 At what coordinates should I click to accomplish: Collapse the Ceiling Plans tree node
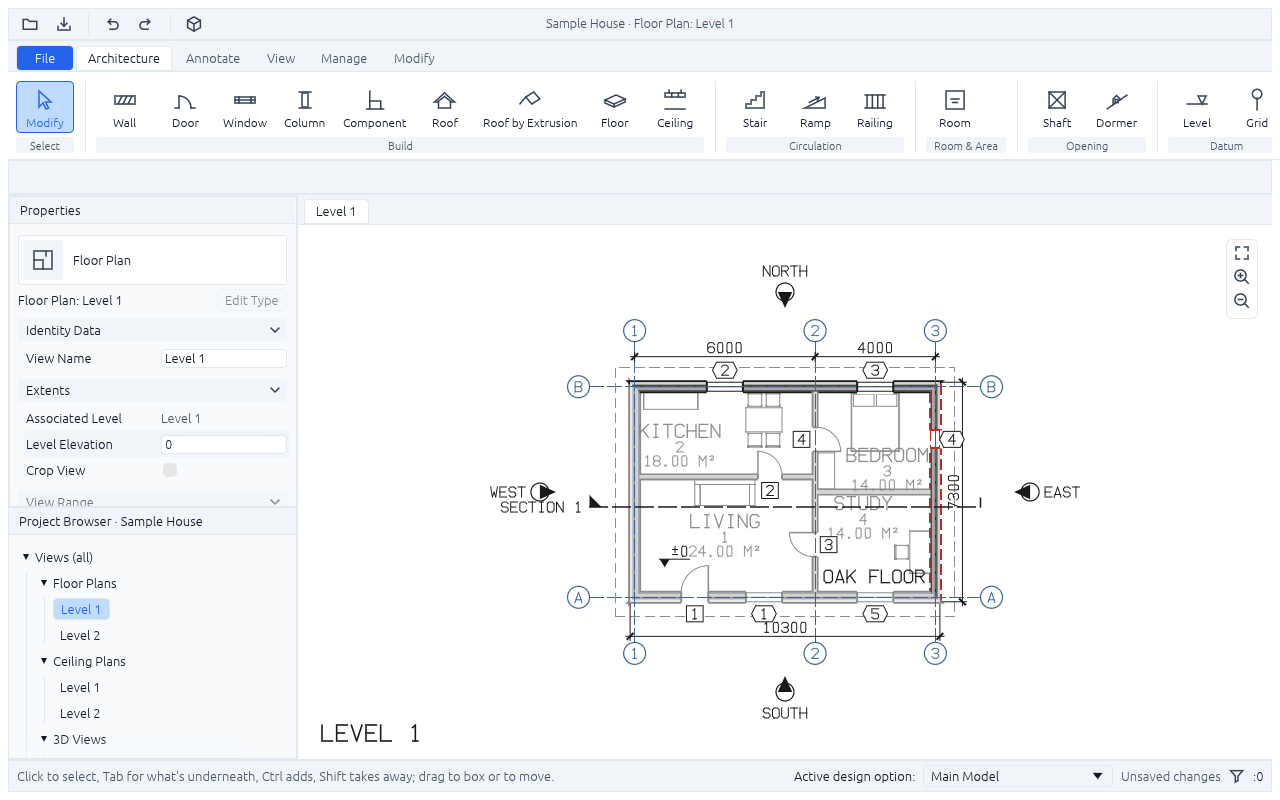coord(44,661)
